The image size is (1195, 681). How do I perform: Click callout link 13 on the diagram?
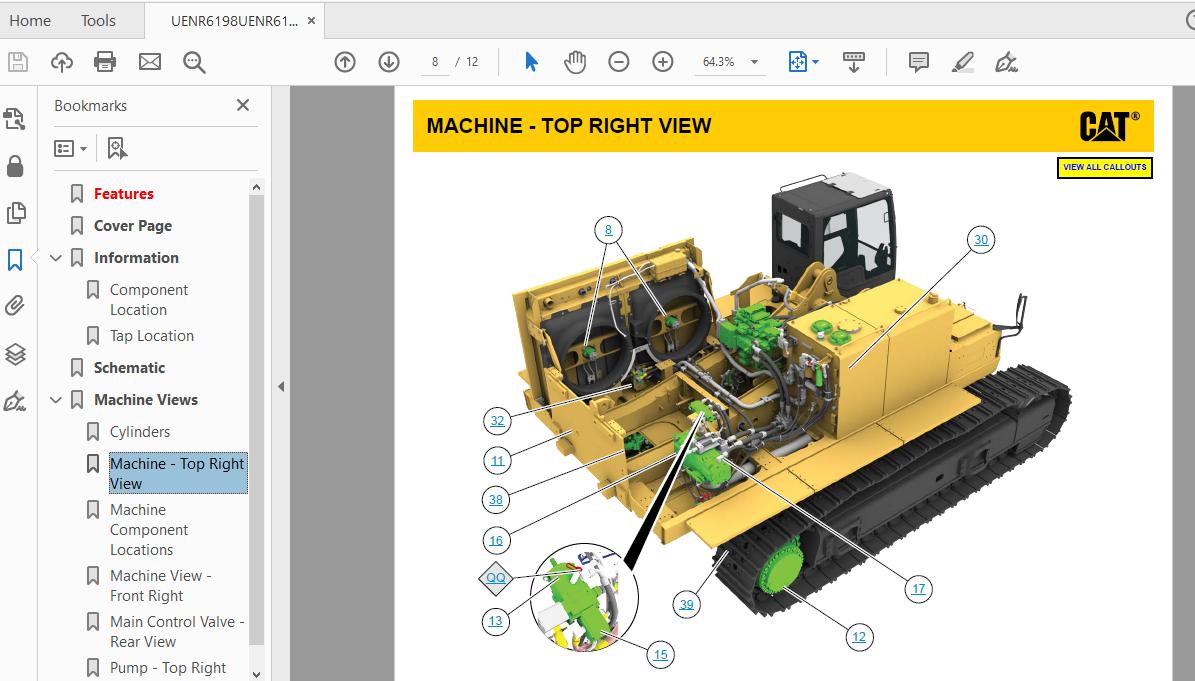click(495, 621)
